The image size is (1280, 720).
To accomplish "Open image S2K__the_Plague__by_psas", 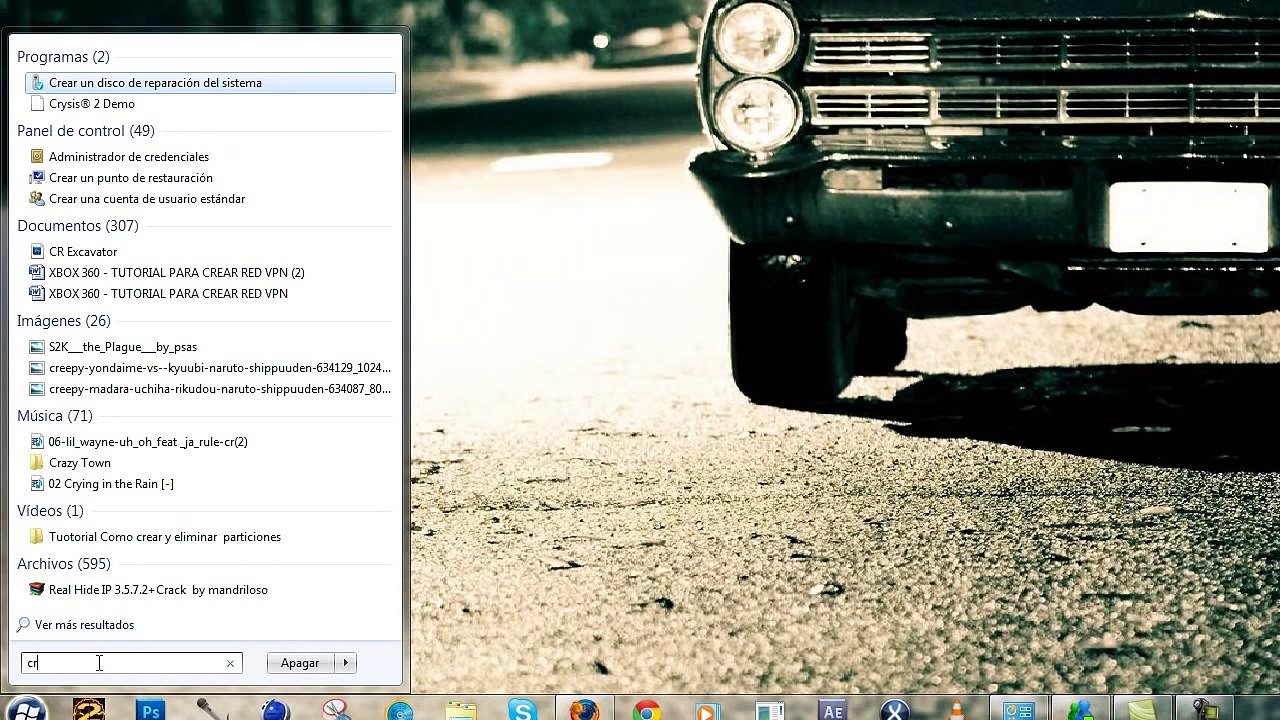I will coord(122,347).
